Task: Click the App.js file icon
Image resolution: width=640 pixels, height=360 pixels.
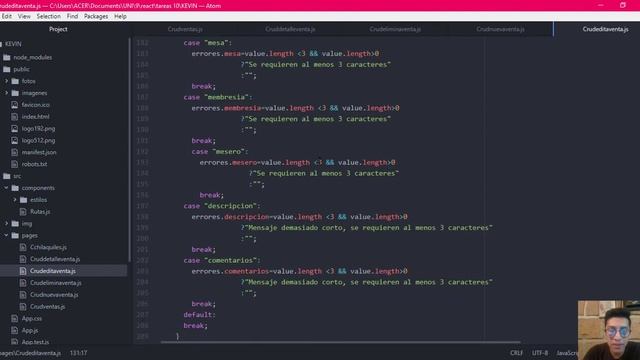Action: [x=15, y=330]
